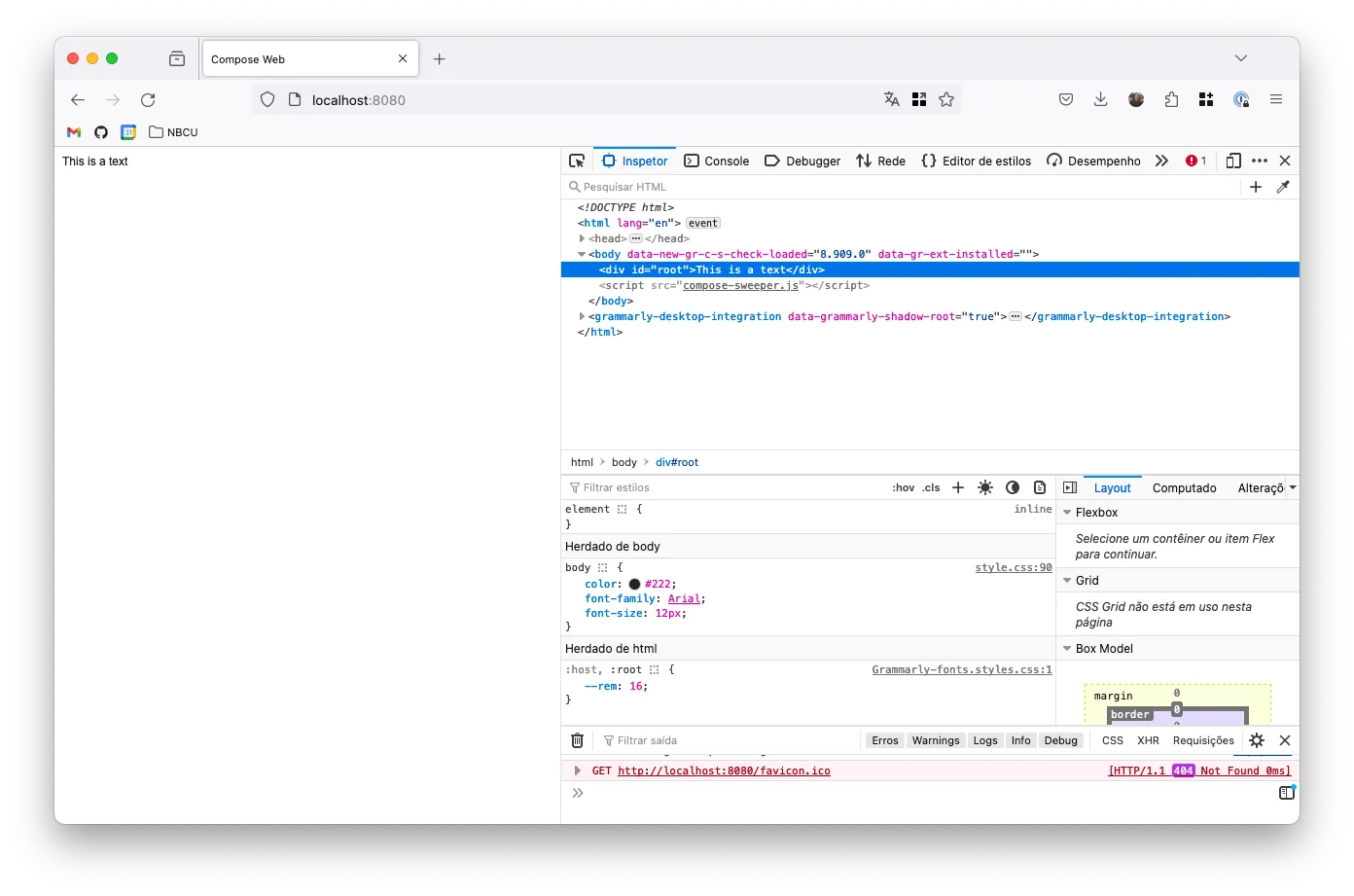This screenshot has height=896, width=1354.
Task: Toggle the CSS console filter
Action: click(1113, 740)
